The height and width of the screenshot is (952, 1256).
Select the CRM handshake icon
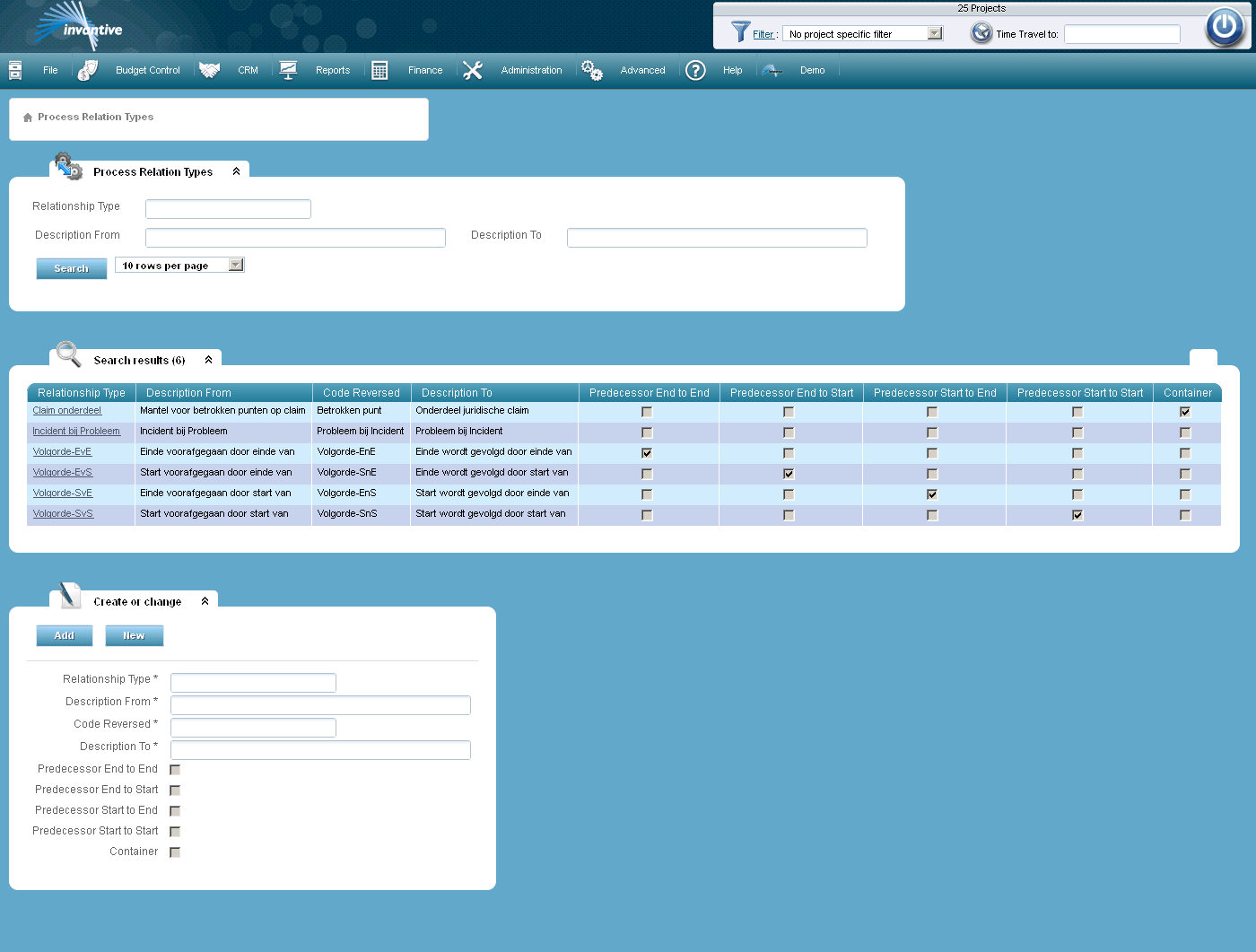(209, 69)
